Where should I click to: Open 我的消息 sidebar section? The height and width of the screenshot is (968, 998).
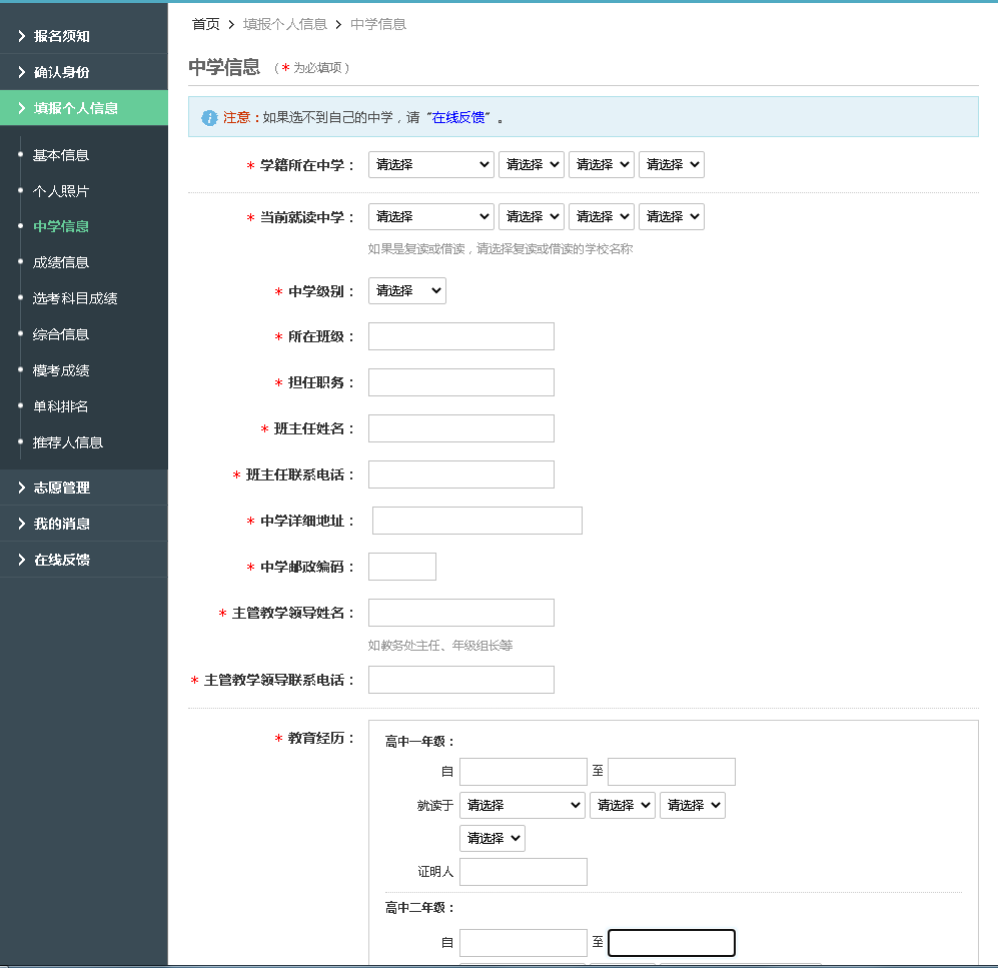[x=61, y=524]
